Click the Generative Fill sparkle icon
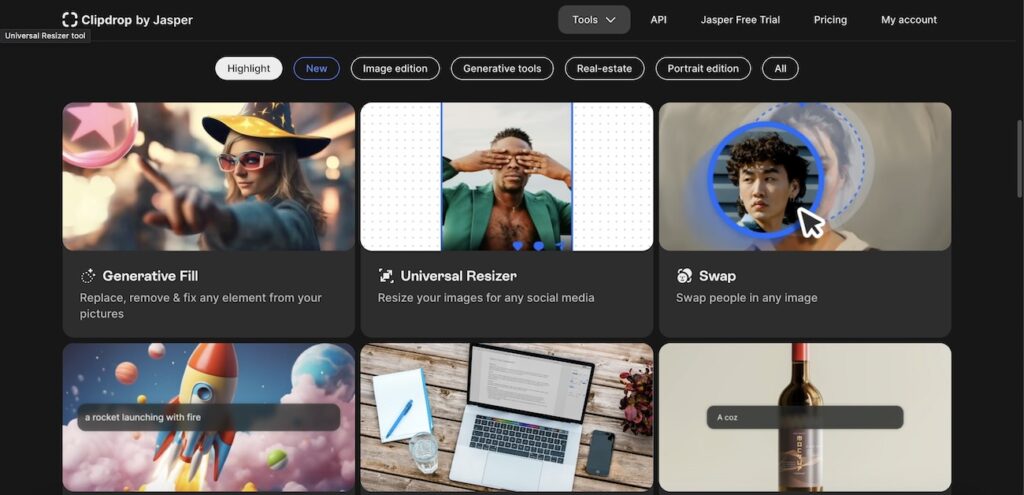The image size is (1024, 495). (x=88, y=276)
